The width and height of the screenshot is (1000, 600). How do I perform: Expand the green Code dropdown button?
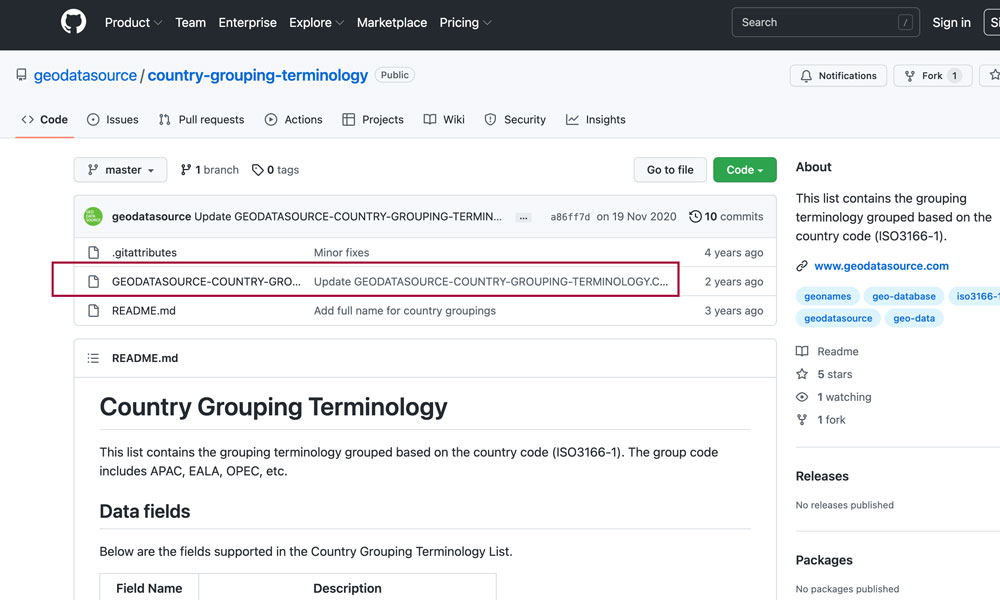tap(744, 170)
